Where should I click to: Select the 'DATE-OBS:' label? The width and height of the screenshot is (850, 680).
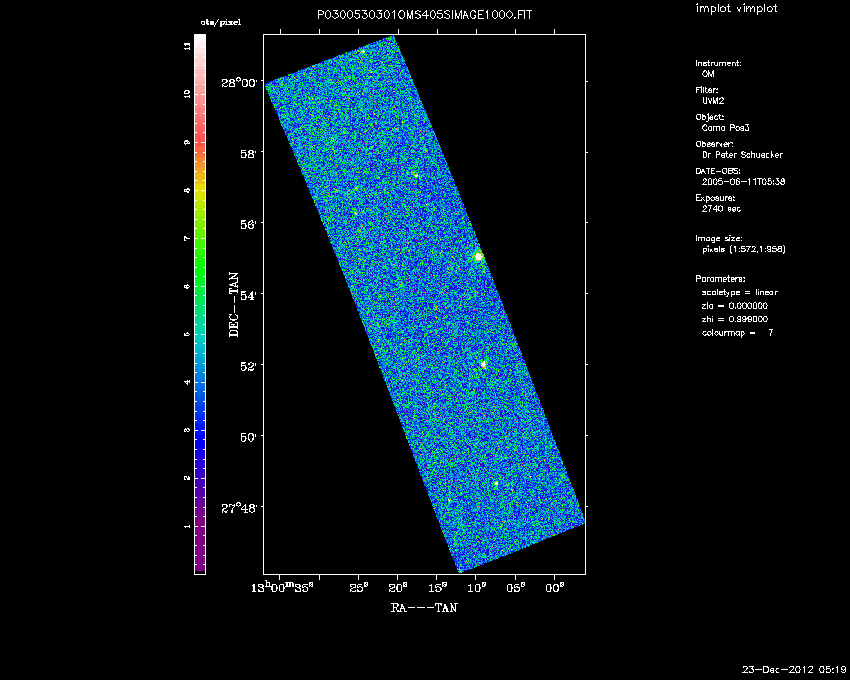(x=718, y=171)
